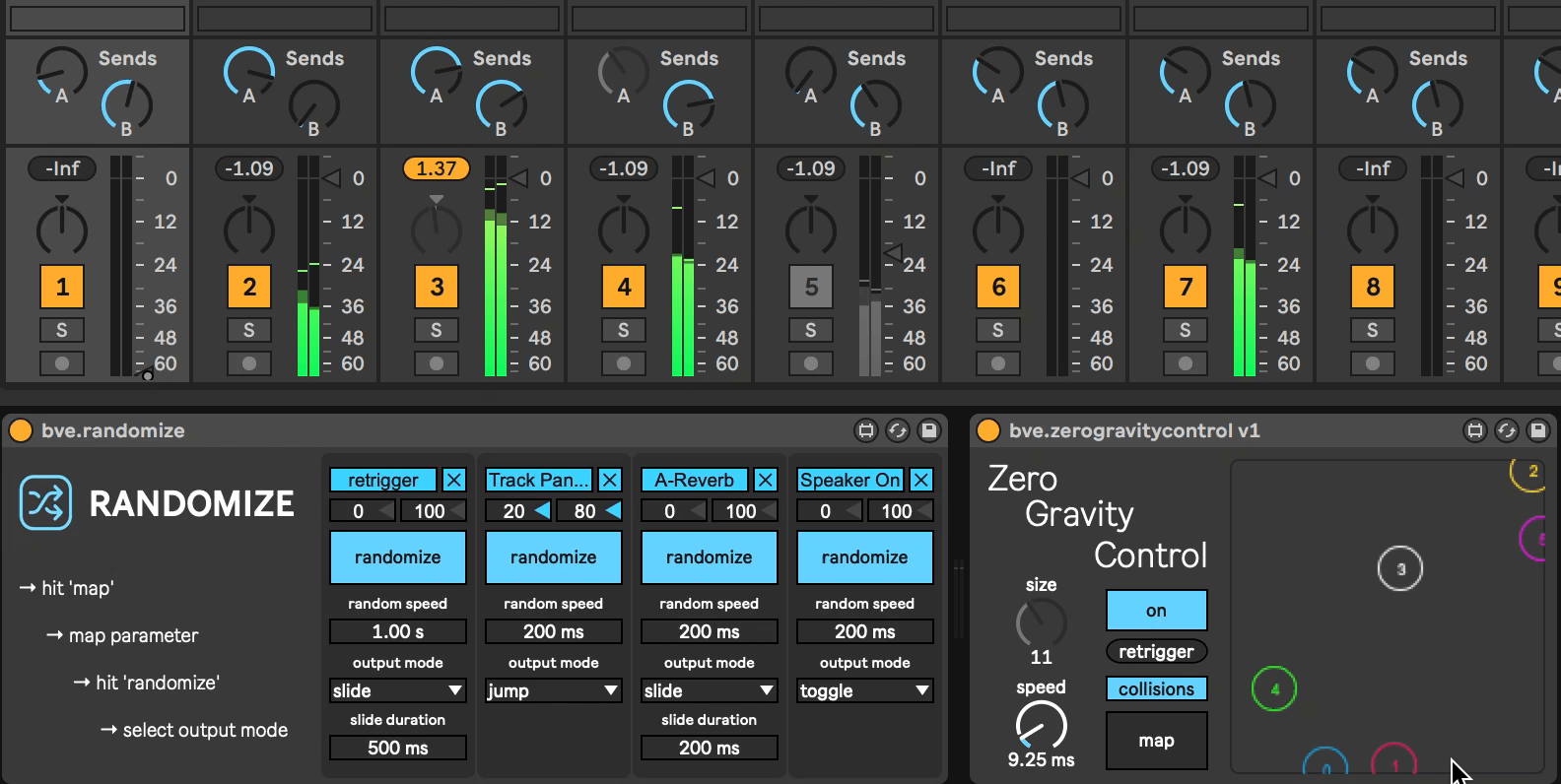Click the map button in Zero Gravity
Viewport: 1561px width, 784px height.
(1156, 741)
